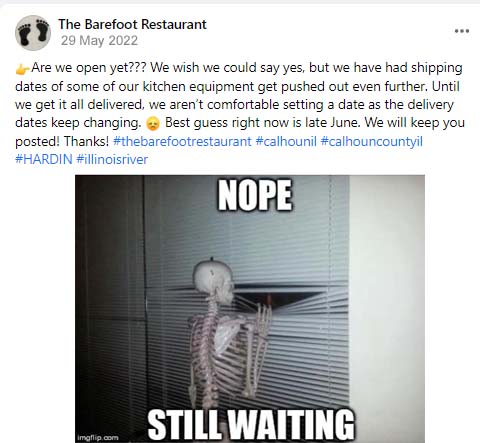
Task: Click the "late June" phrase in the post
Action: [332, 123]
